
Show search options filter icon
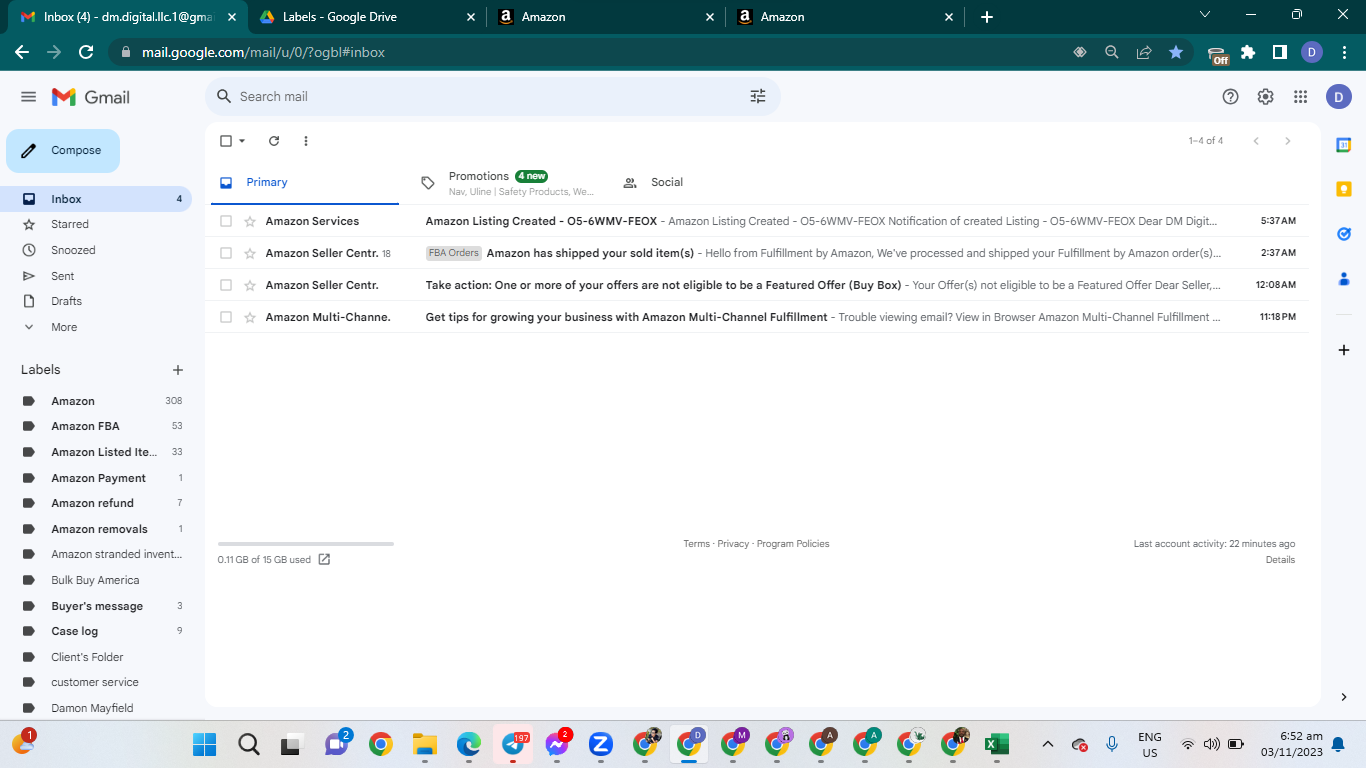coord(758,97)
